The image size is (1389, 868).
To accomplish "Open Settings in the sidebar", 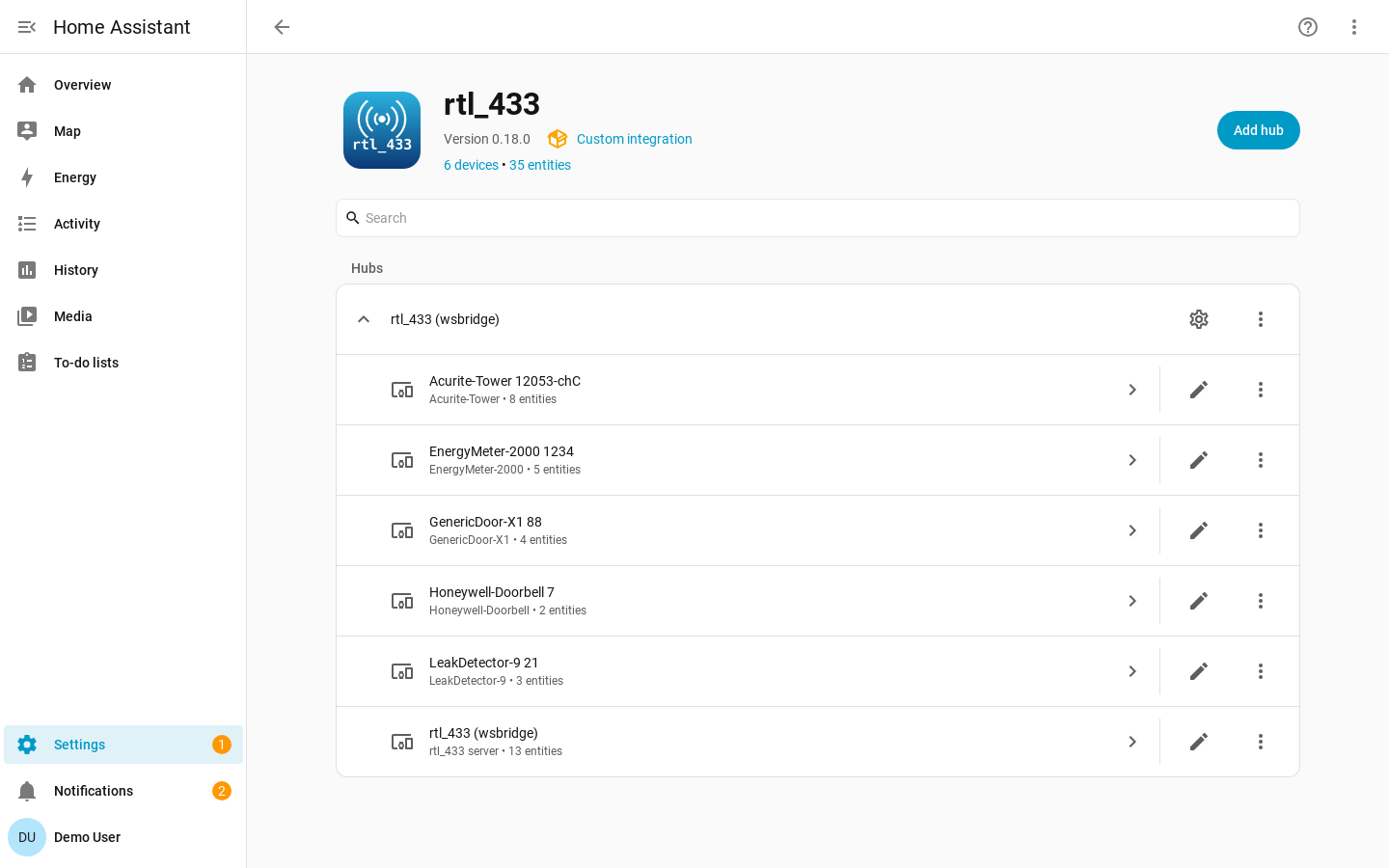I will [123, 745].
